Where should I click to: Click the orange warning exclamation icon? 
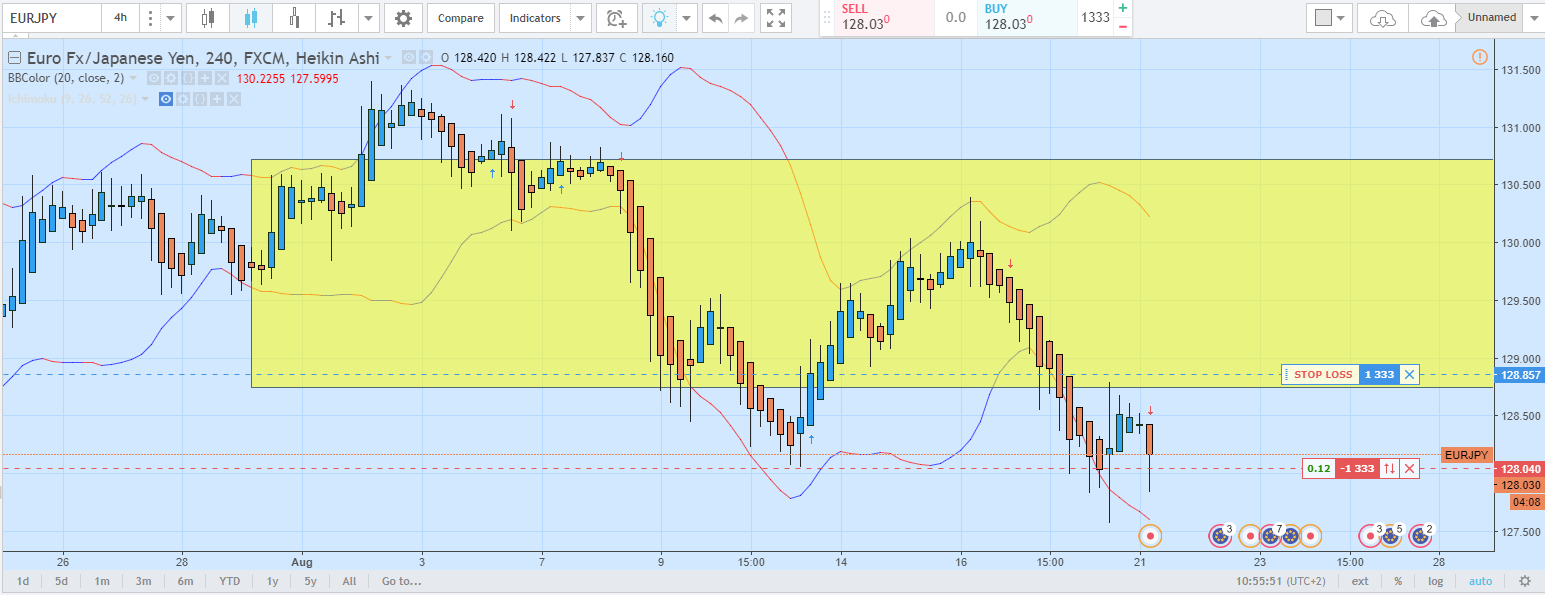(1480, 57)
